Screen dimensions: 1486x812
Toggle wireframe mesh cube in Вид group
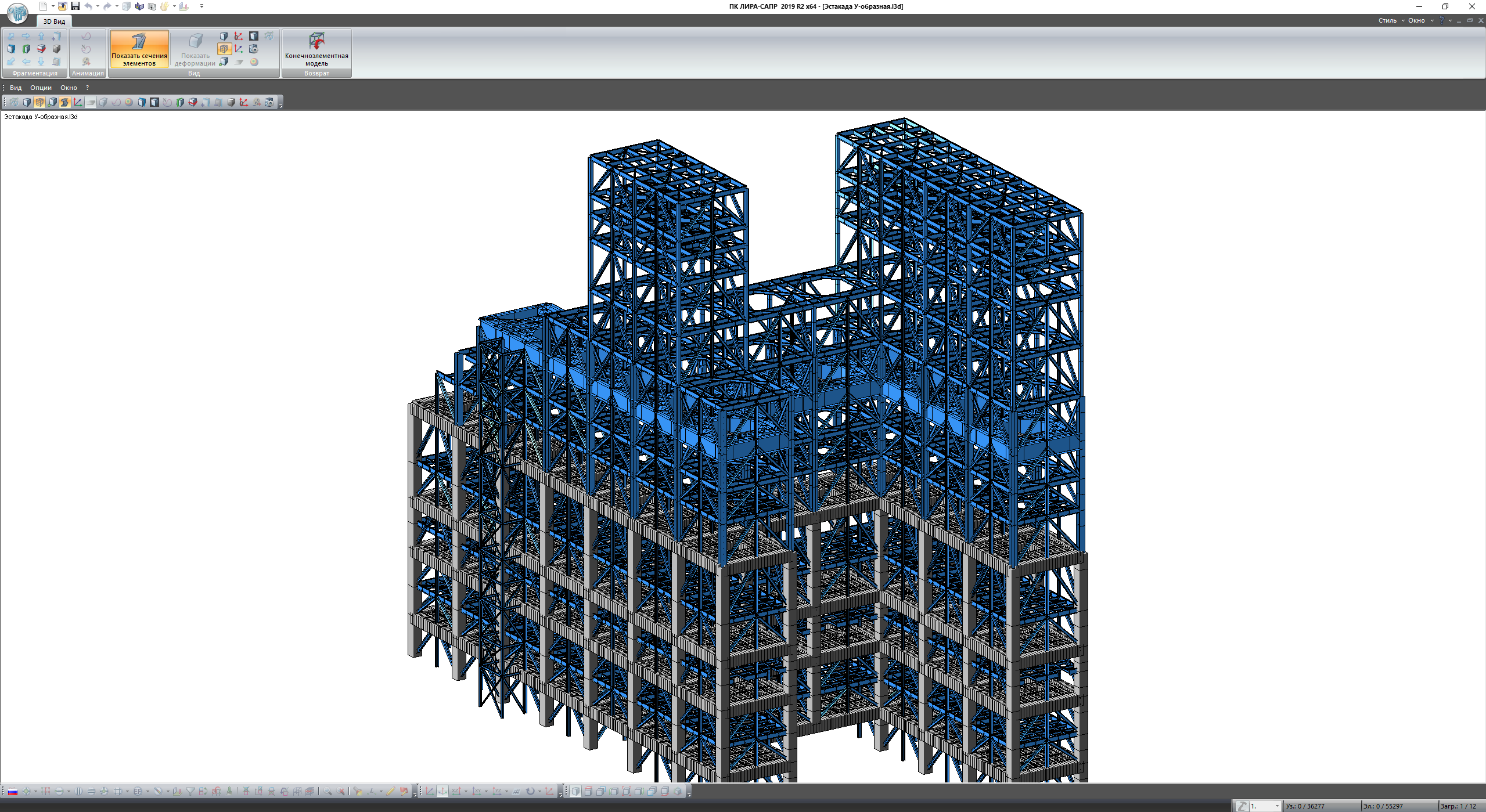click(224, 49)
